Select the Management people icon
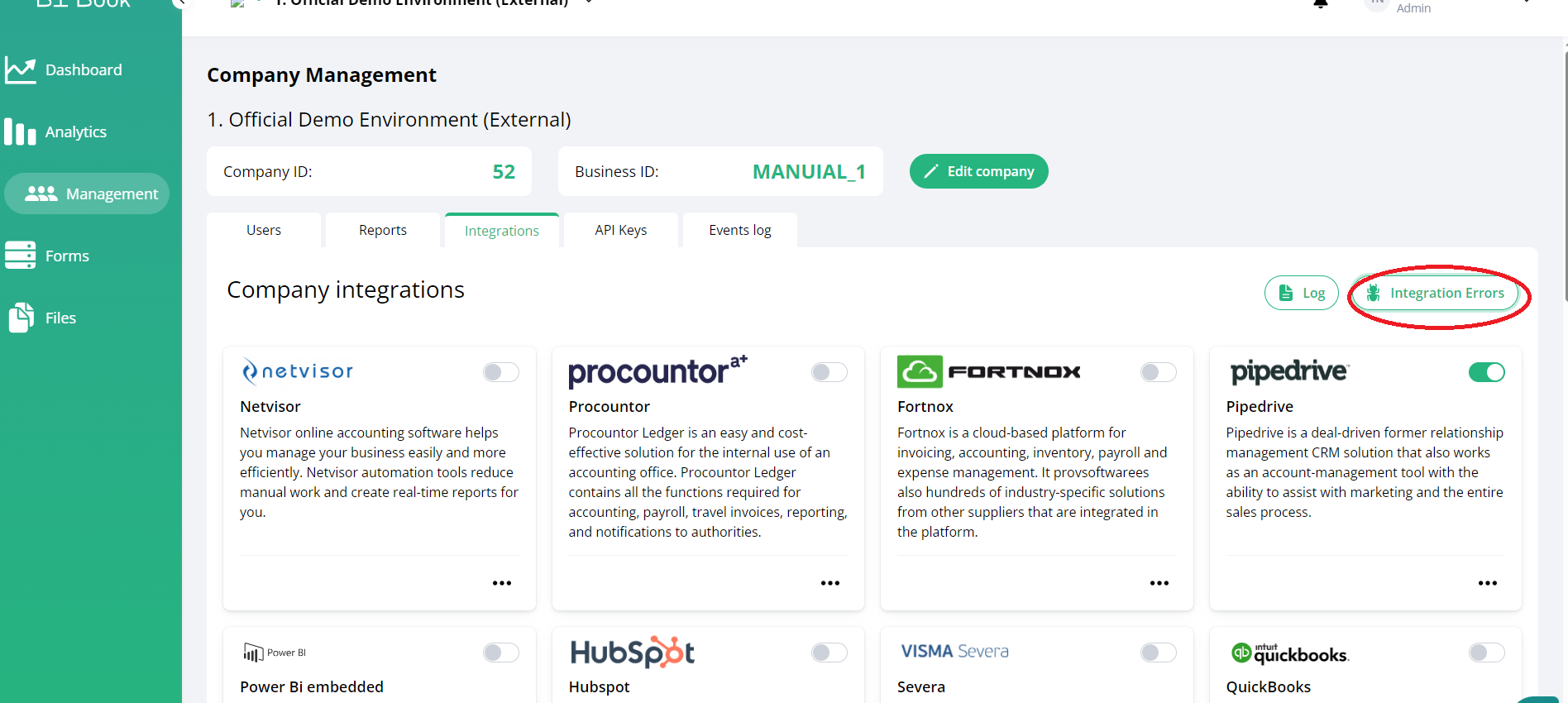Viewport: 1568px width, 703px height. (41, 194)
